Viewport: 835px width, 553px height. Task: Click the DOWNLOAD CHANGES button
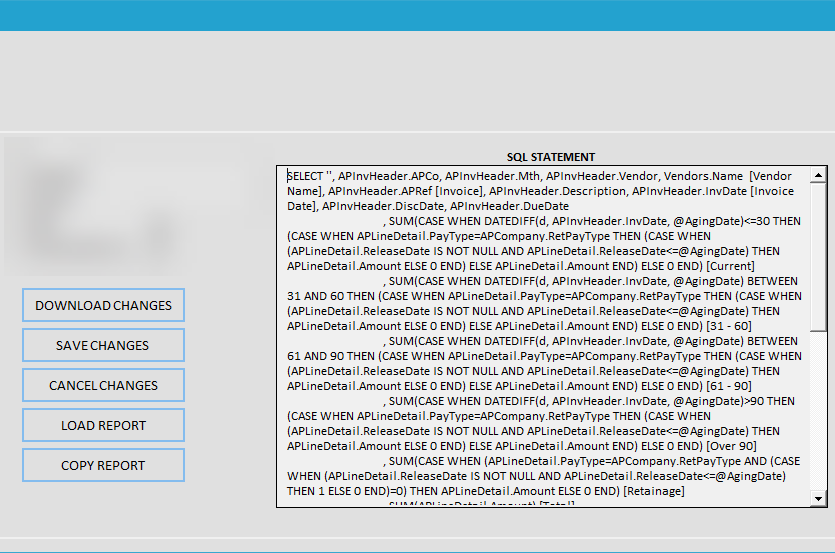pos(103,305)
